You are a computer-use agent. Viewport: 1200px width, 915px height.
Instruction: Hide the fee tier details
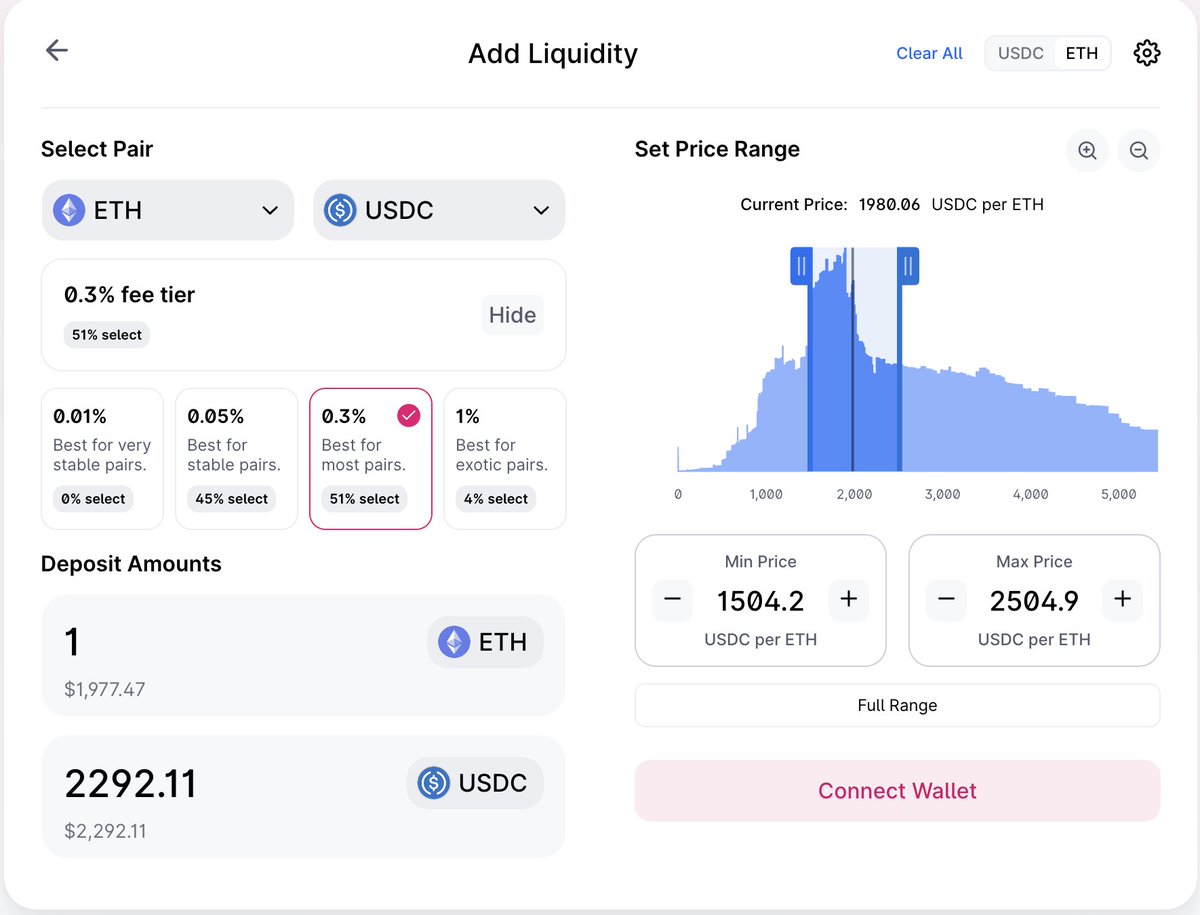[x=512, y=314]
